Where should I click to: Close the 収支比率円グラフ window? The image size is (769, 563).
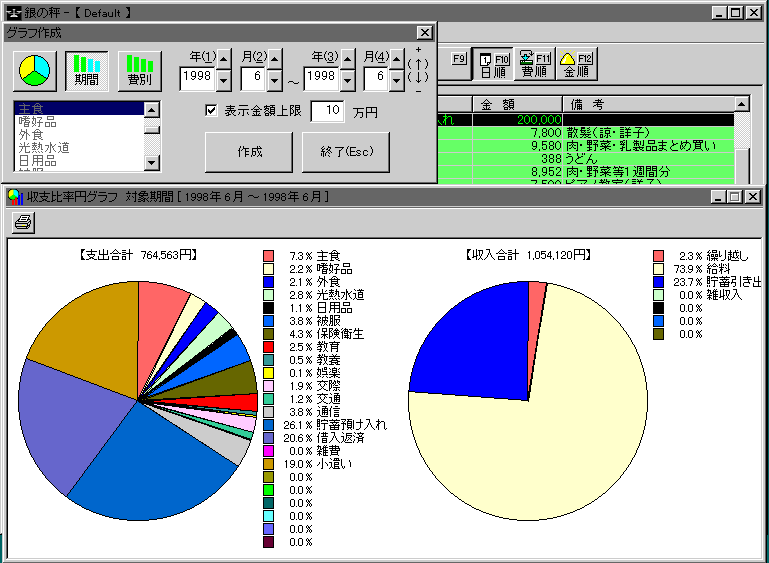pos(752,197)
